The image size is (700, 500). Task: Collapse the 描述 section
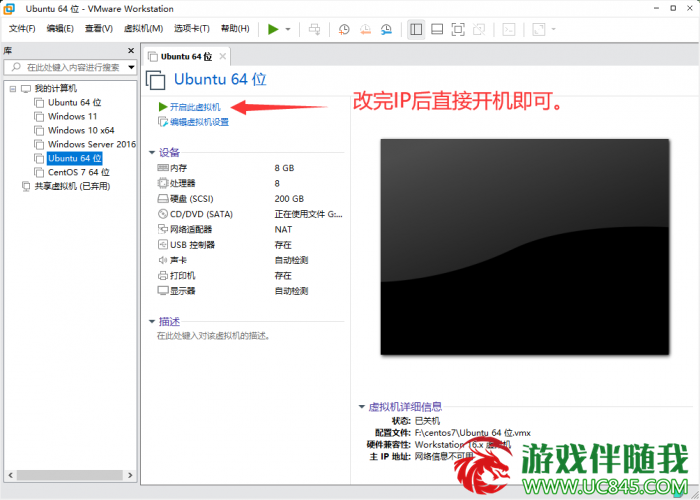coord(152,321)
